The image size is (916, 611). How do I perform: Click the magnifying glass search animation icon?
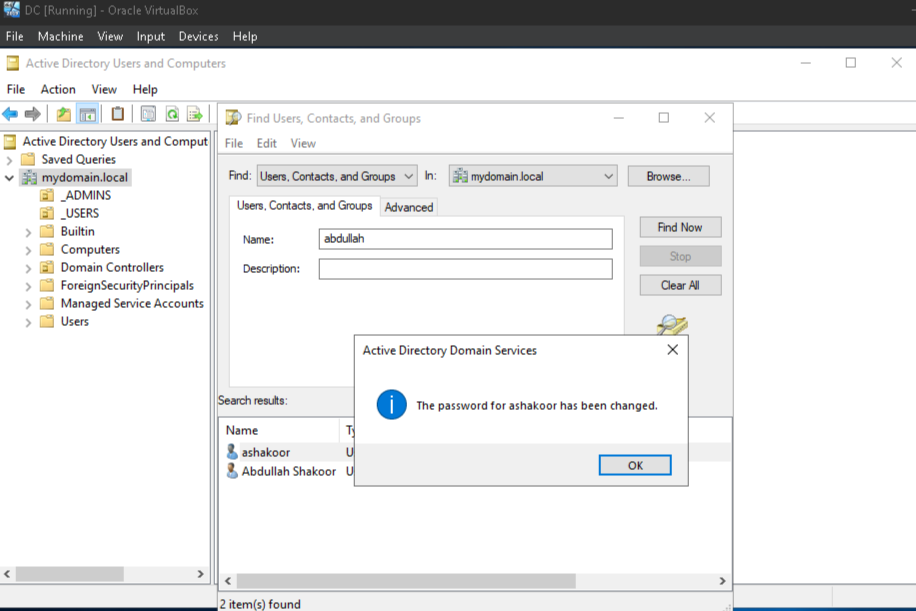(672, 324)
